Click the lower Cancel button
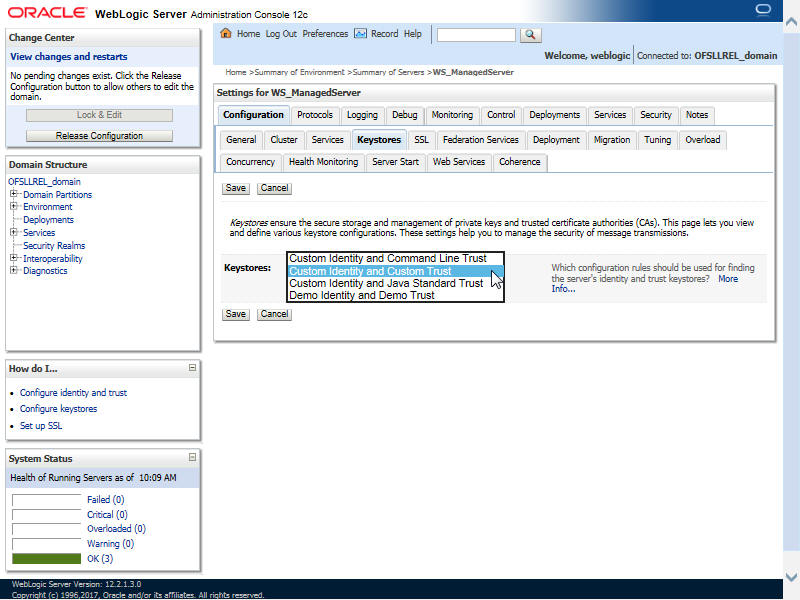The width and height of the screenshot is (800, 600). 274,314
